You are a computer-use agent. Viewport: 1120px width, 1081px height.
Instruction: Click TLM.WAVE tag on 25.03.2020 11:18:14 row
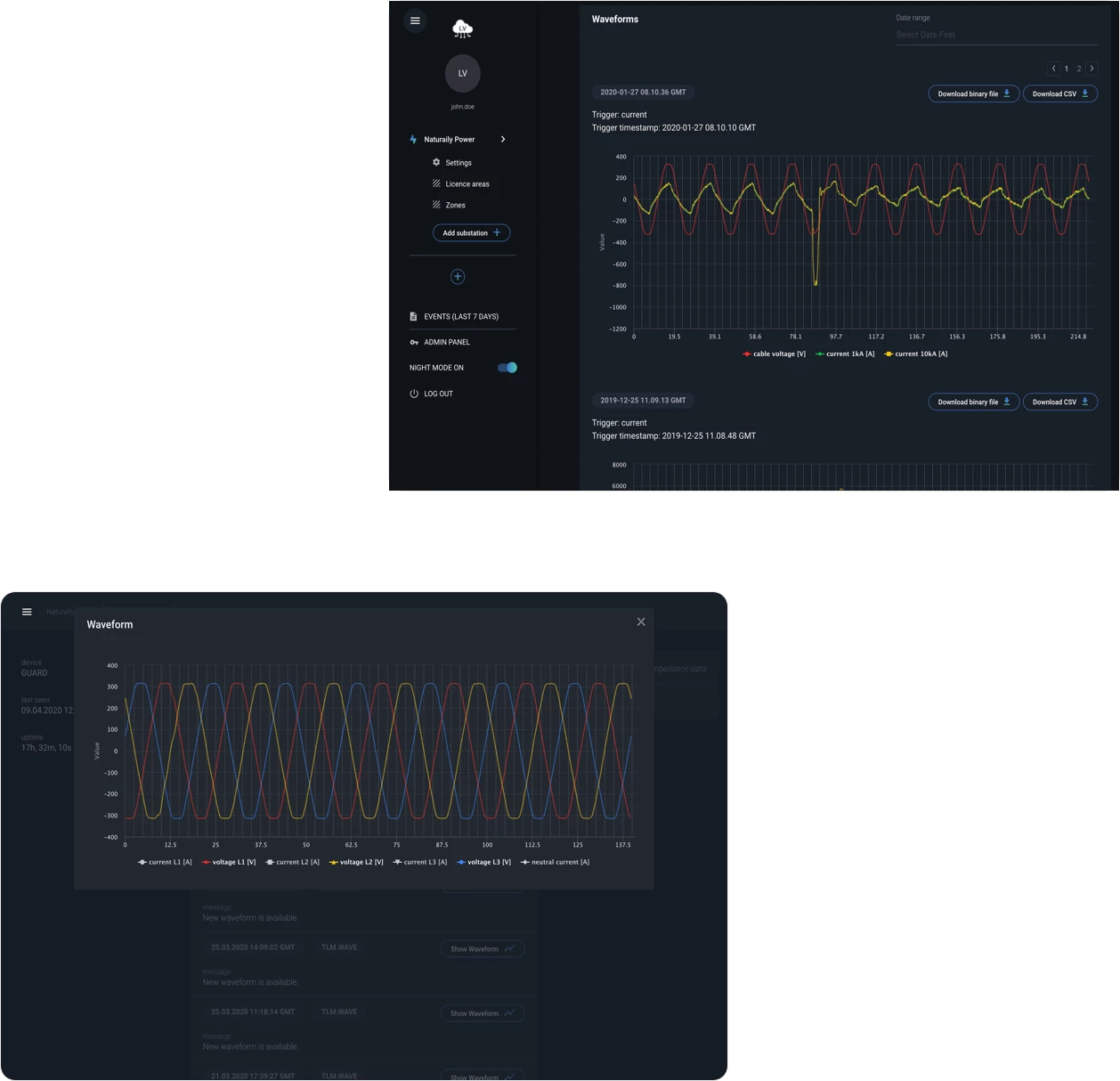(x=339, y=1012)
